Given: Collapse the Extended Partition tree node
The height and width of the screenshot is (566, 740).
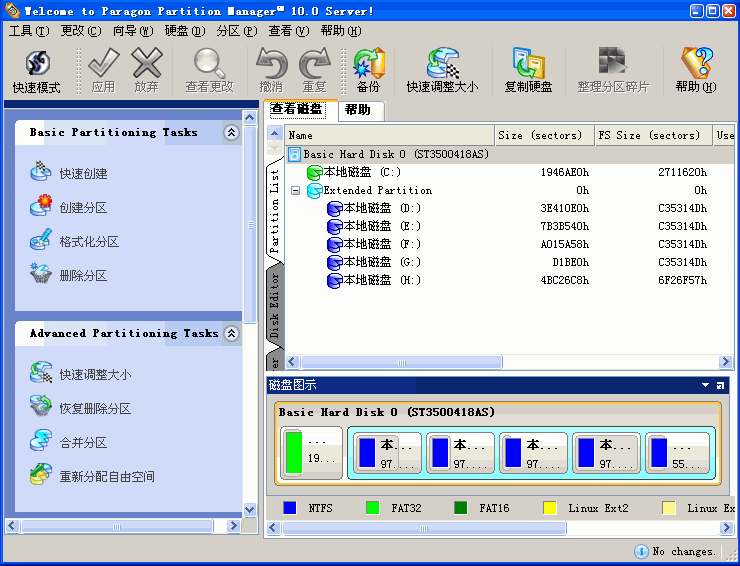Looking at the screenshot, I should [x=295, y=190].
